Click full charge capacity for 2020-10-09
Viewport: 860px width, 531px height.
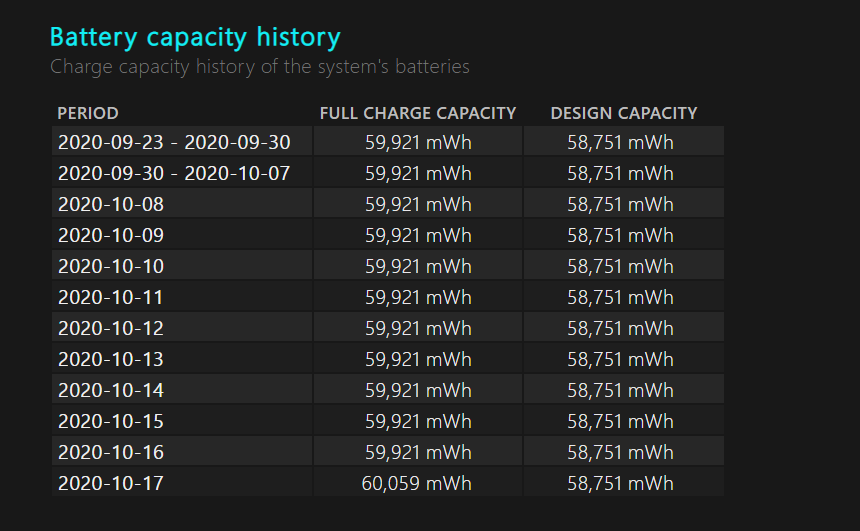pos(418,235)
